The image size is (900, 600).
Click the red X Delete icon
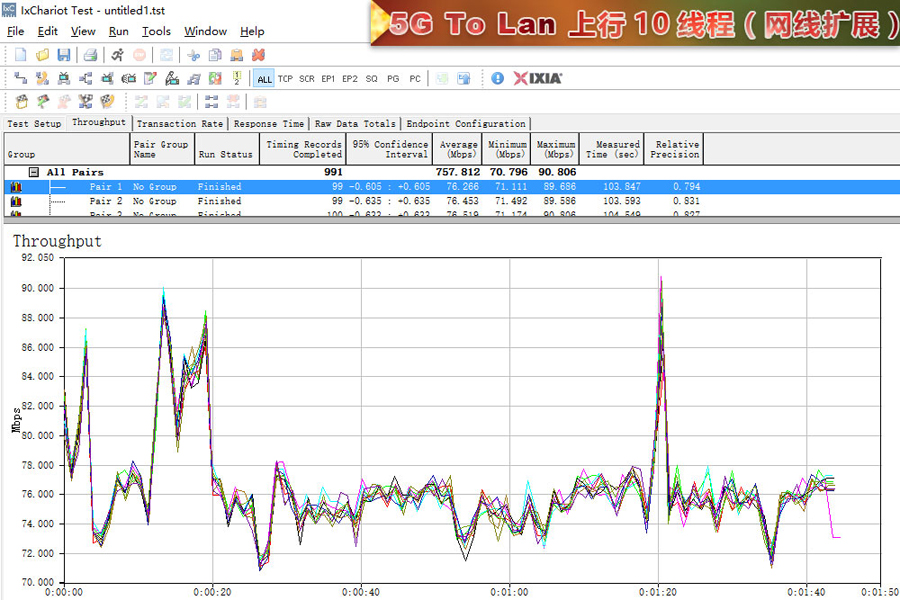pyautogui.click(x=258, y=55)
